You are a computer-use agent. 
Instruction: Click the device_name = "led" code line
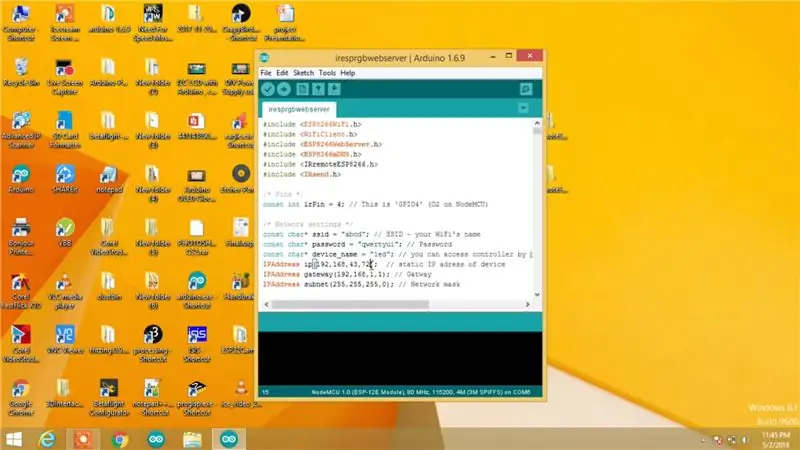pyautogui.click(x=398, y=254)
